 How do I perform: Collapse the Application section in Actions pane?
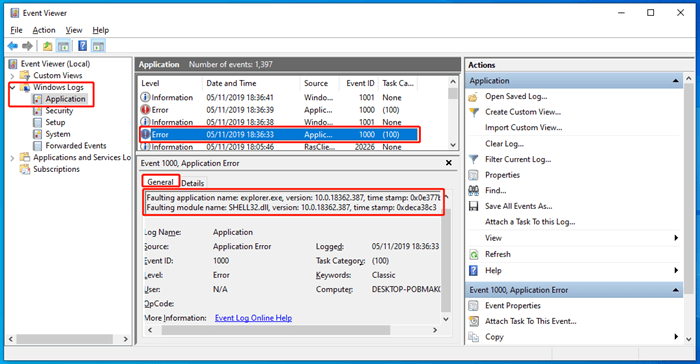(x=675, y=81)
